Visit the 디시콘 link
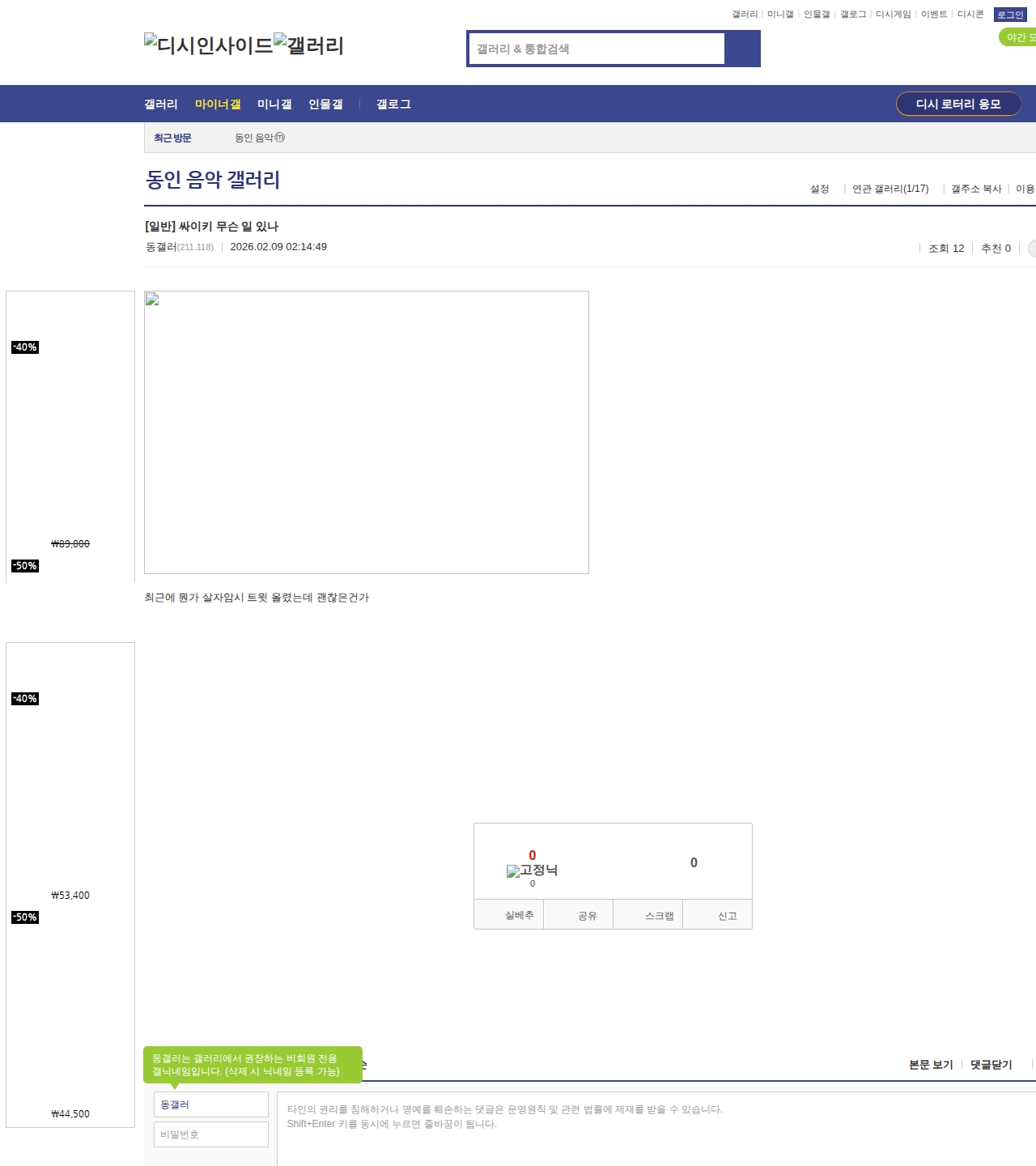Screen dimensions: 1036x1166 pos(970,15)
